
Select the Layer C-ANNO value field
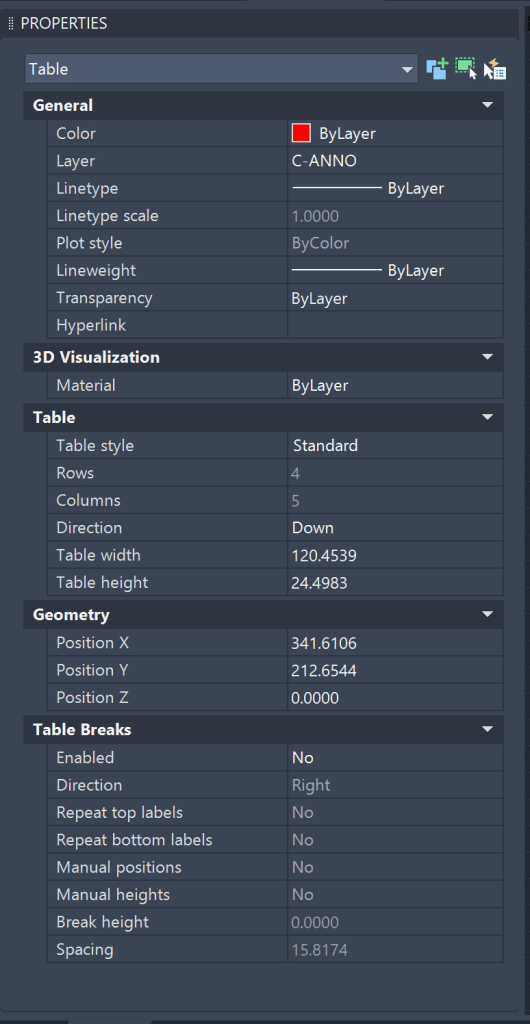point(396,161)
